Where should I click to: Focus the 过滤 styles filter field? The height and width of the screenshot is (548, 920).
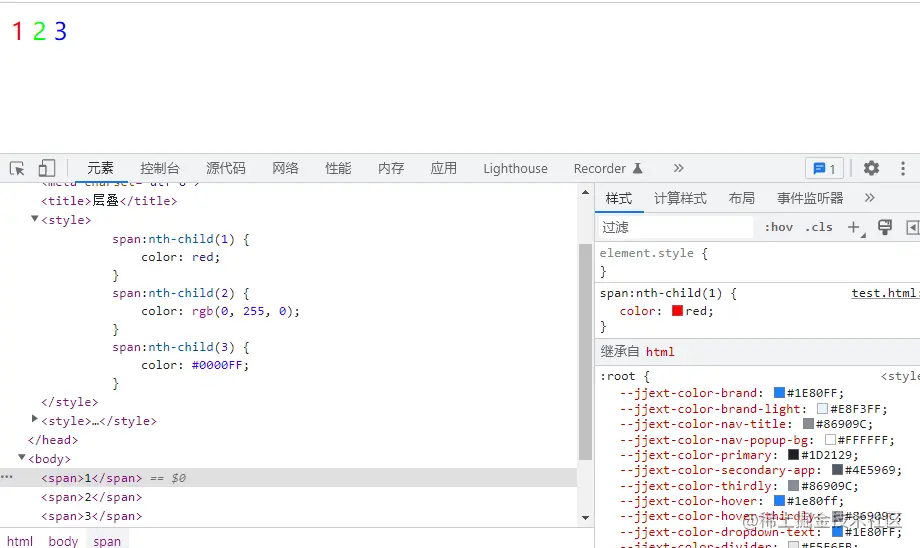(x=675, y=227)
